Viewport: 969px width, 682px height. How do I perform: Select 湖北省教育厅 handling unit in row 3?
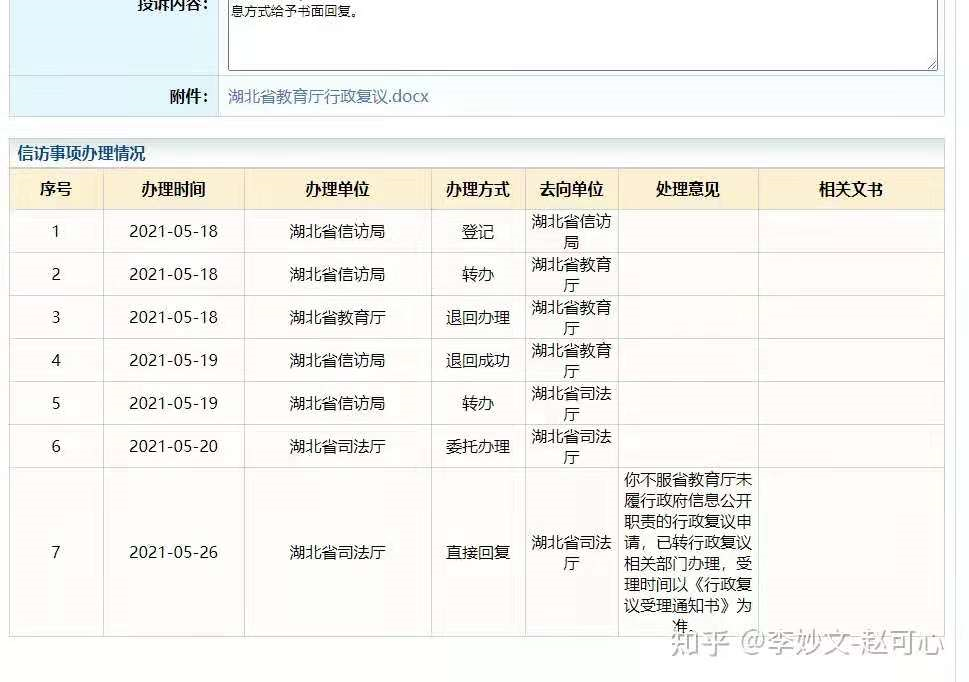tap(337, 318)
